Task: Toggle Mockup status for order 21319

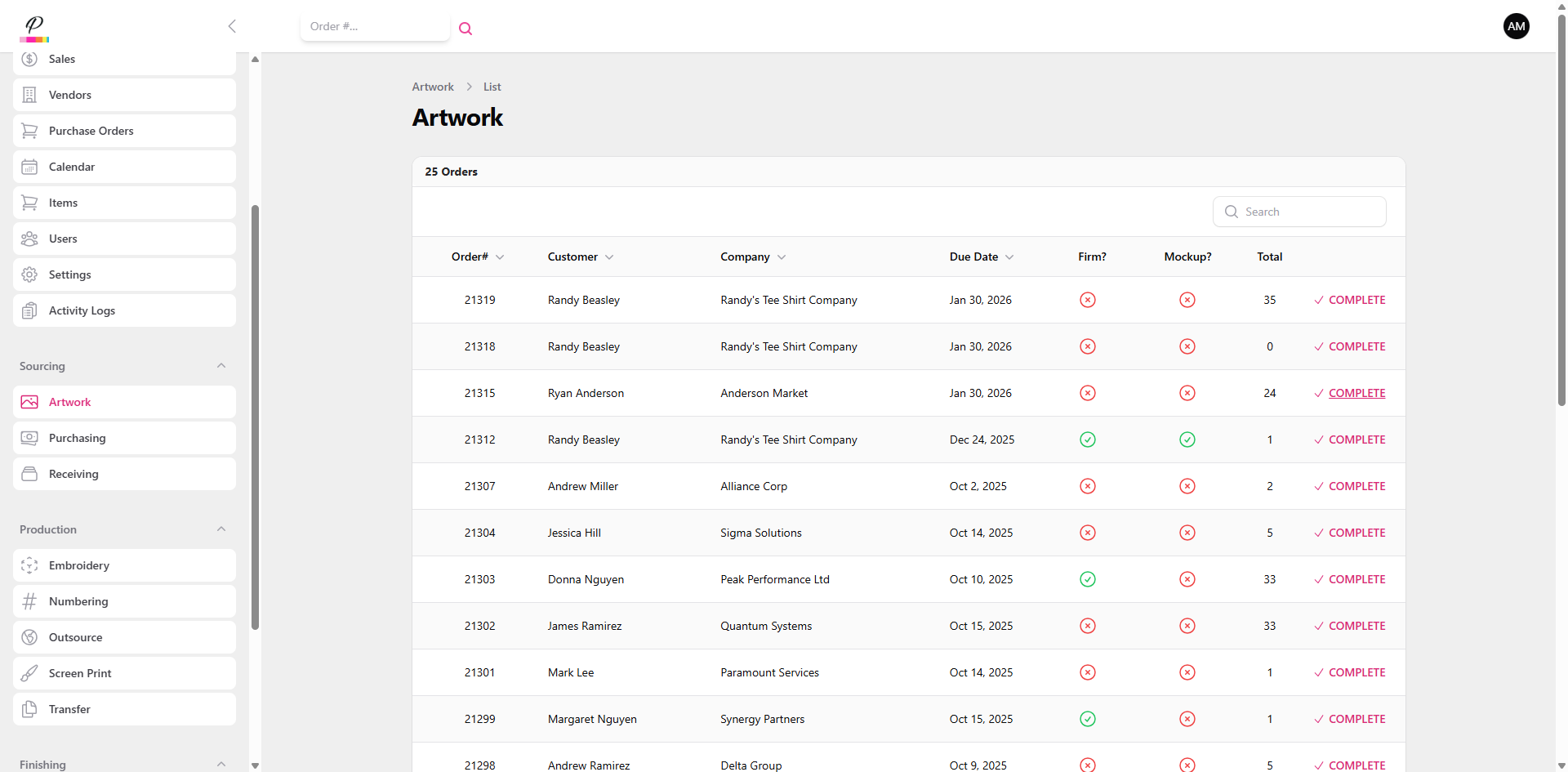Action: pos(1187,300)
